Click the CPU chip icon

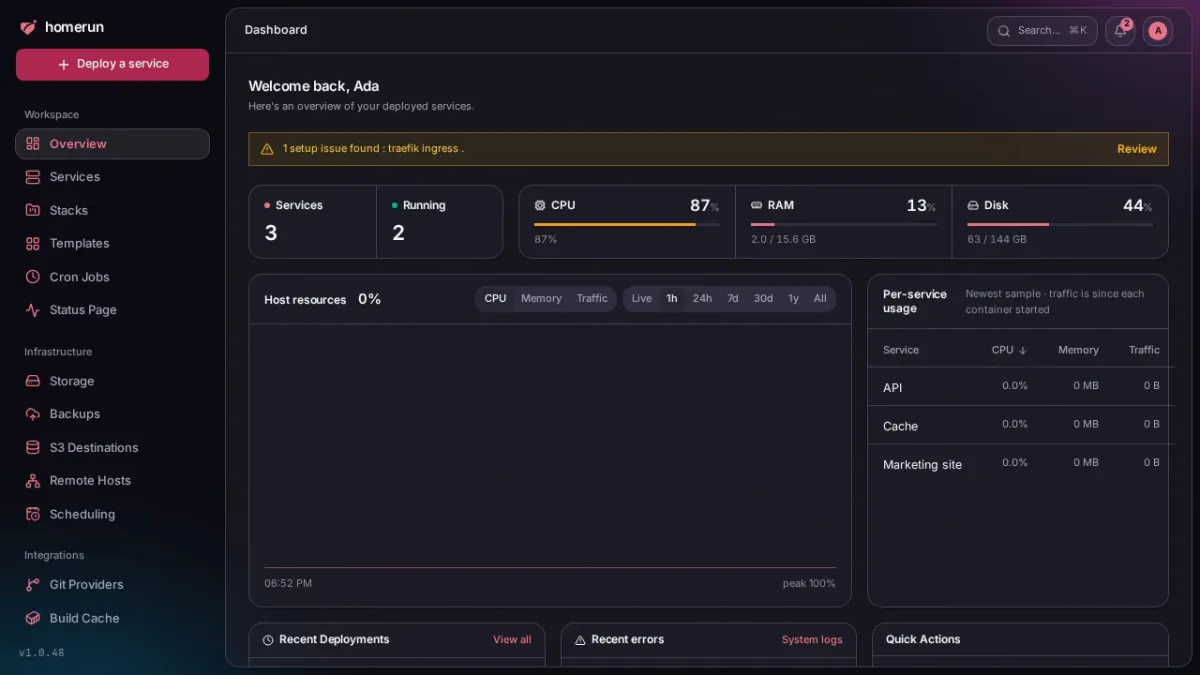click(540, 205)
